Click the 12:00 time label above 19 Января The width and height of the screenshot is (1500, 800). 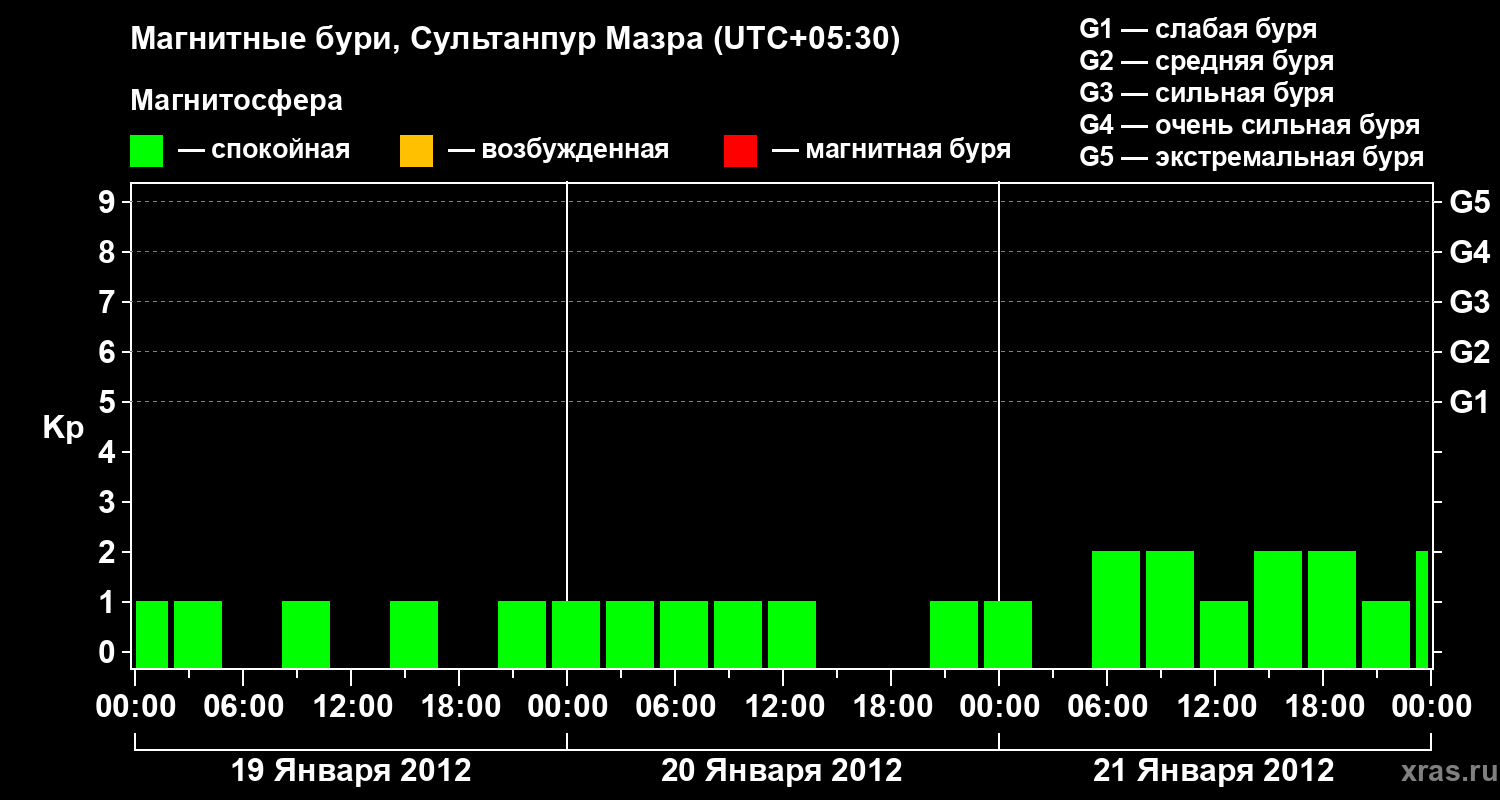pos(352,707)
